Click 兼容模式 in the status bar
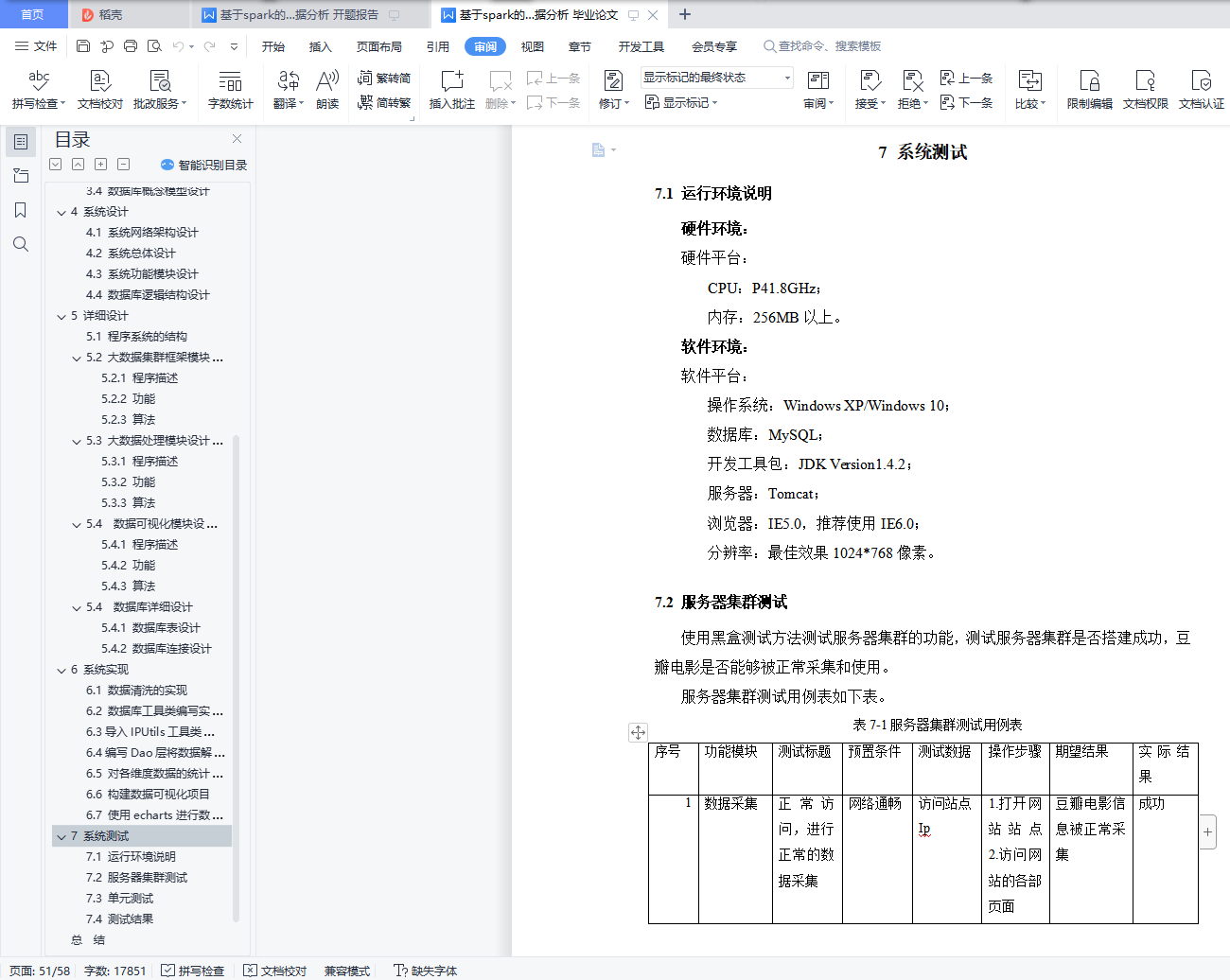 pos(347,971)
